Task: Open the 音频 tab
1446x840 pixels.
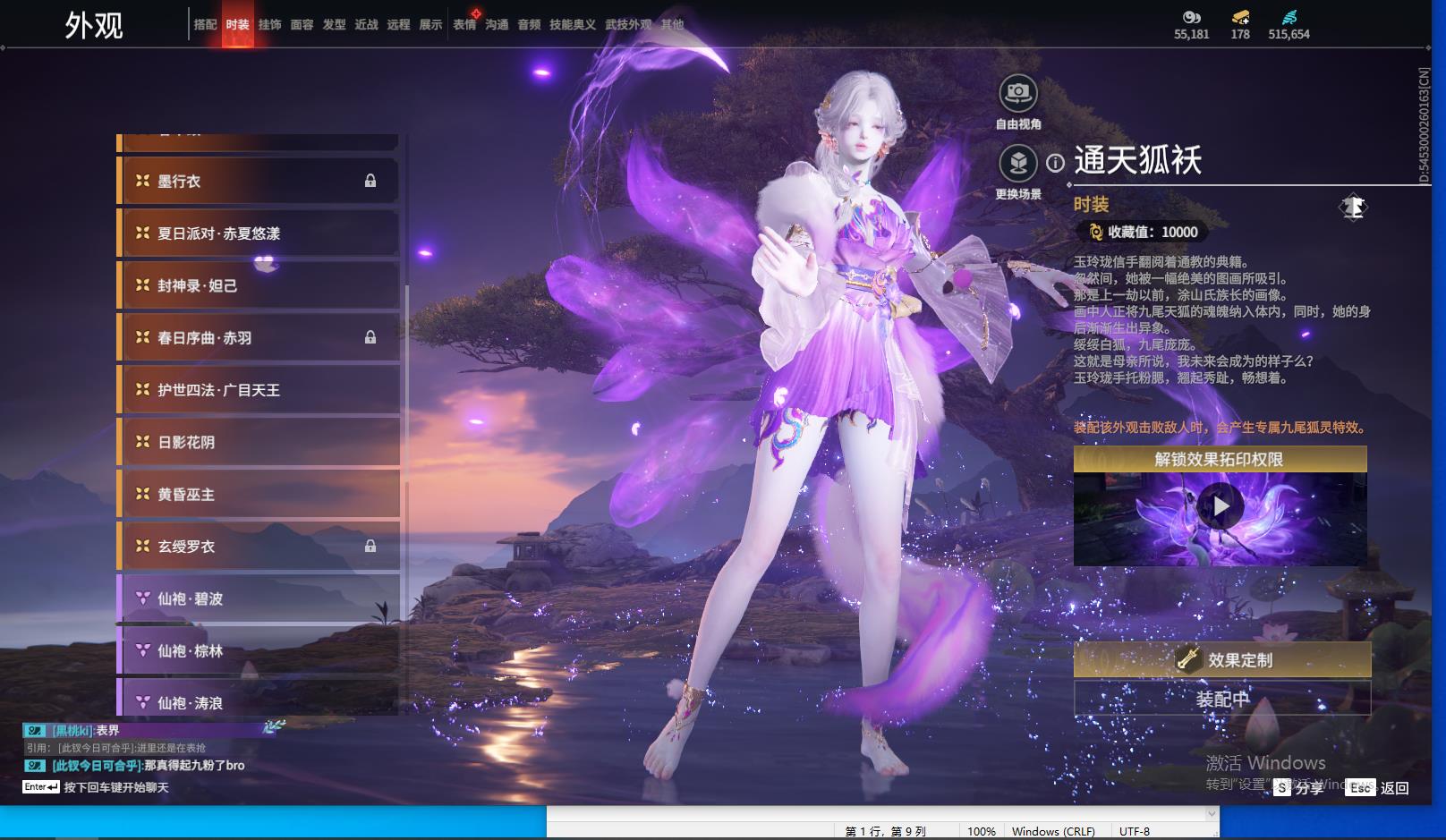Action: (x=530, y=24)
